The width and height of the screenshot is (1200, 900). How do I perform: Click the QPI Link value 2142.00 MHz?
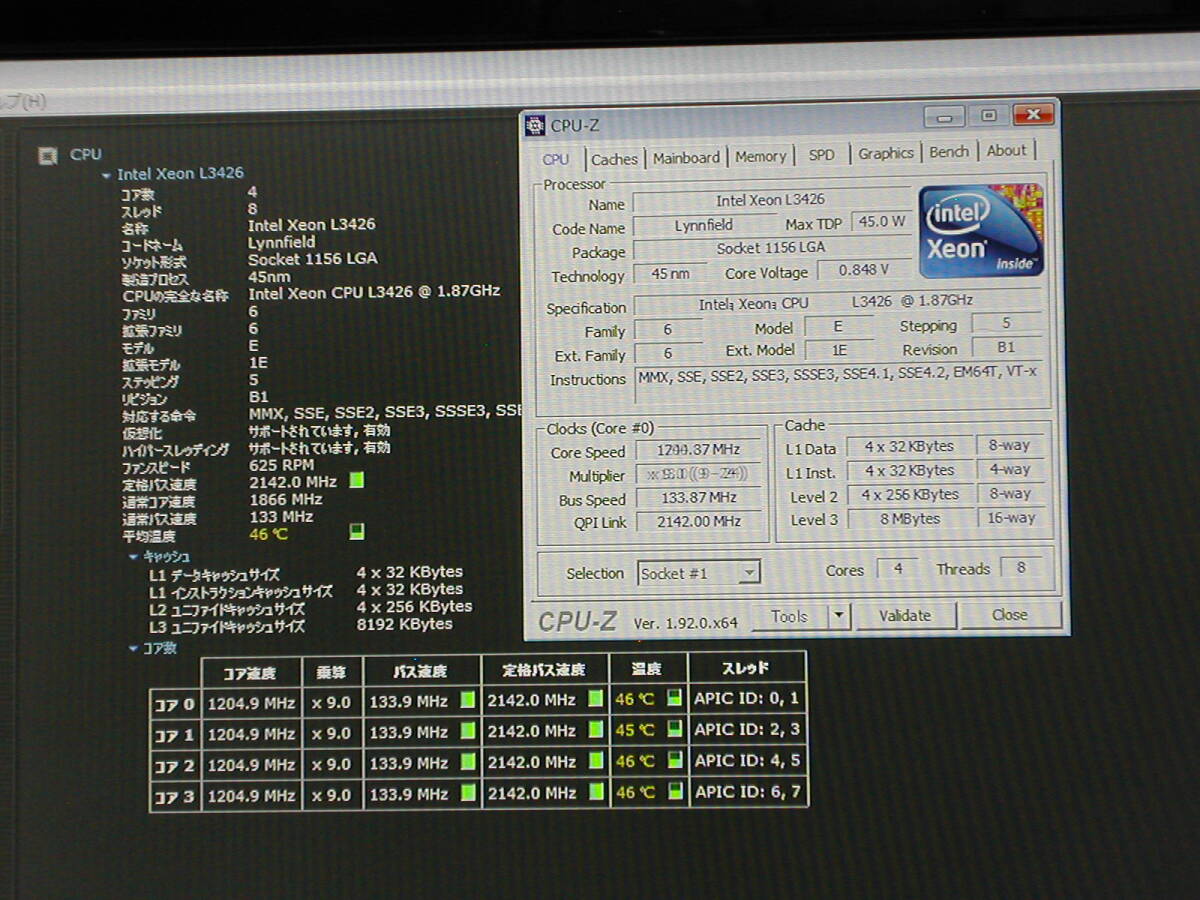(x=699, y=522)
